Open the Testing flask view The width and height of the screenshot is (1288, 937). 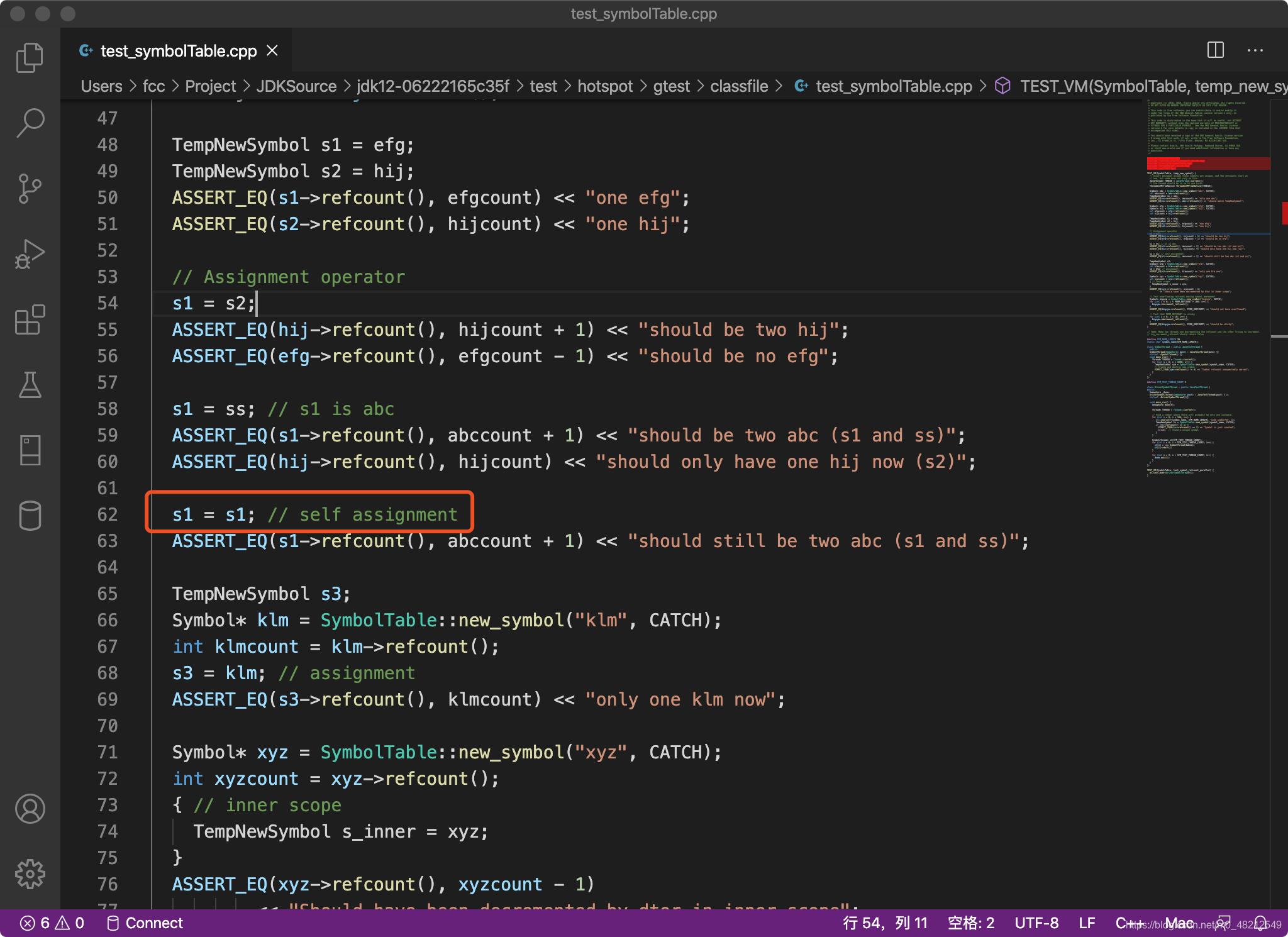tap(30, 385)
